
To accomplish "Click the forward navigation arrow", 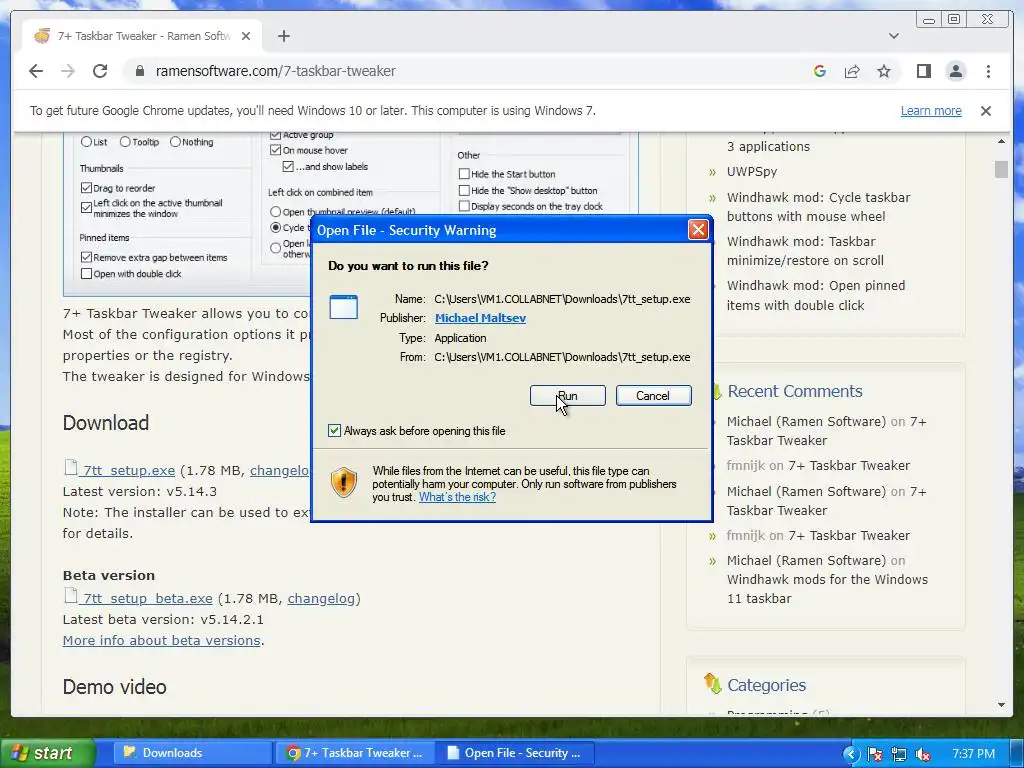I will click(68, 71).
